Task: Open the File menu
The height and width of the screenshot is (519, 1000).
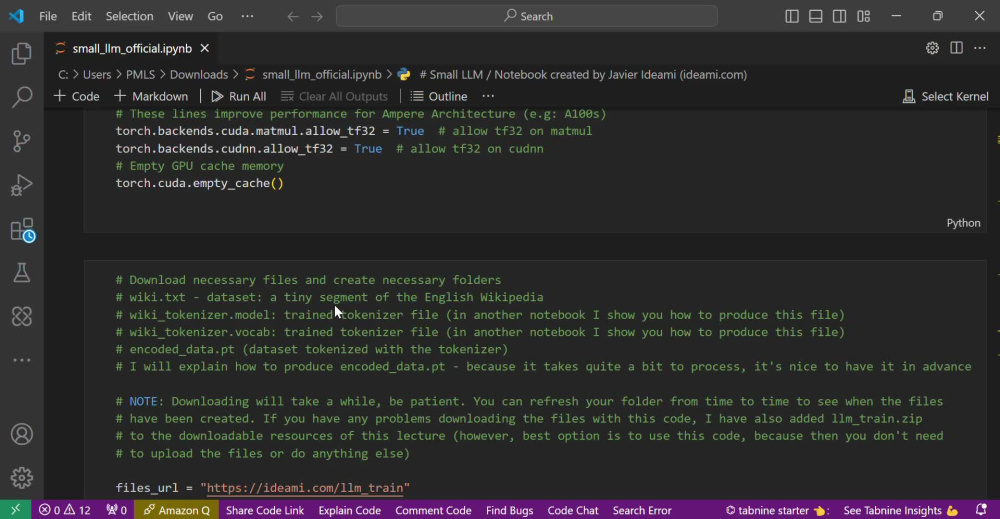Action: [x=48, y=17]
